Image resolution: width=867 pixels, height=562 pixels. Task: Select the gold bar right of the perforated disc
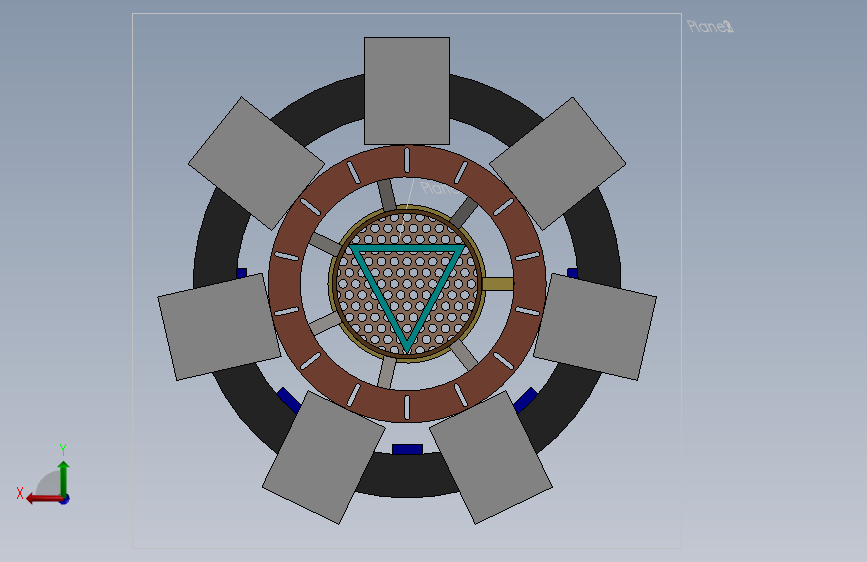[x=498, y=284]
